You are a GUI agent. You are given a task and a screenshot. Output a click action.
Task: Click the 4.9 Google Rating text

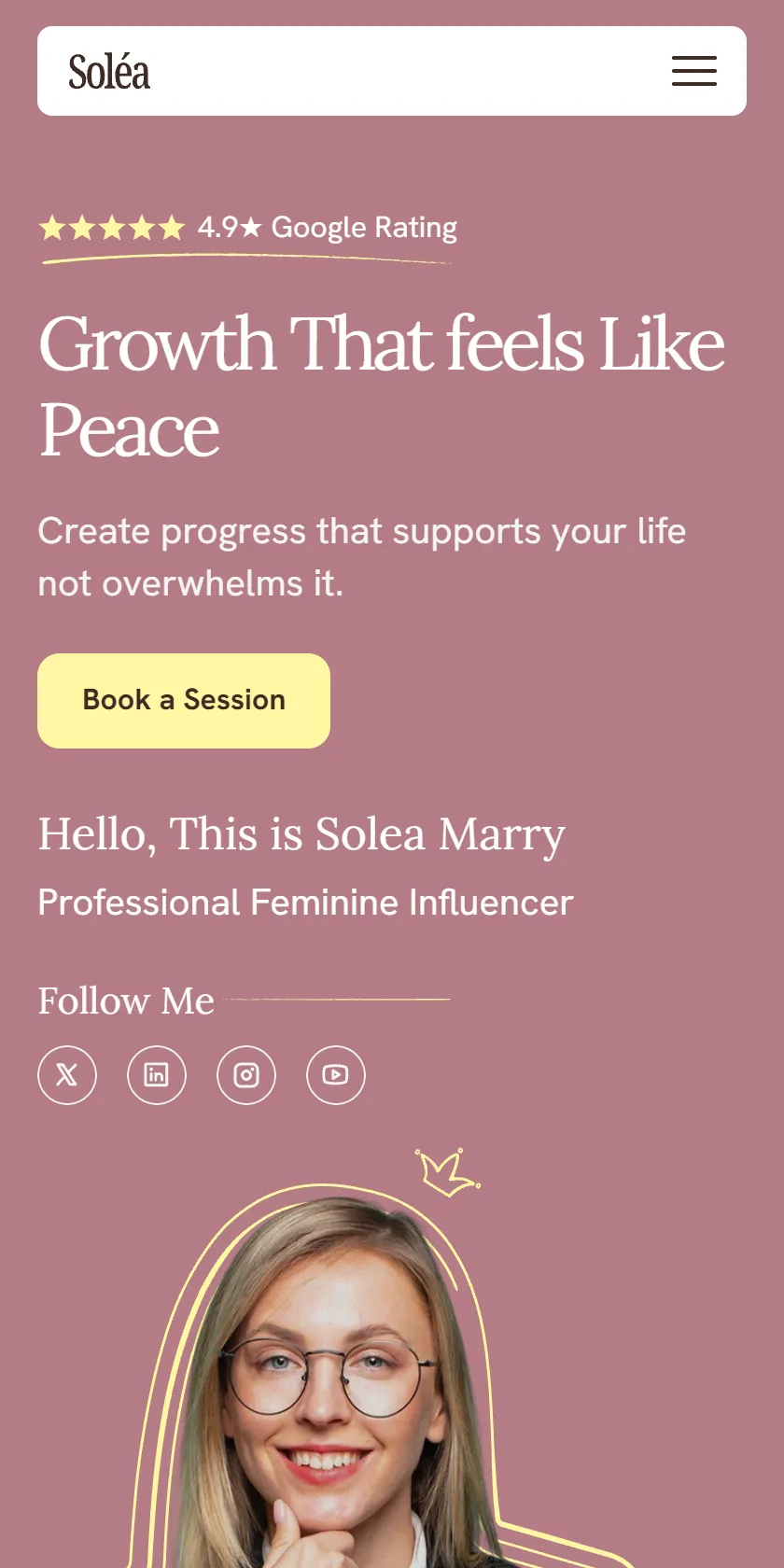(x=328, y=228)
